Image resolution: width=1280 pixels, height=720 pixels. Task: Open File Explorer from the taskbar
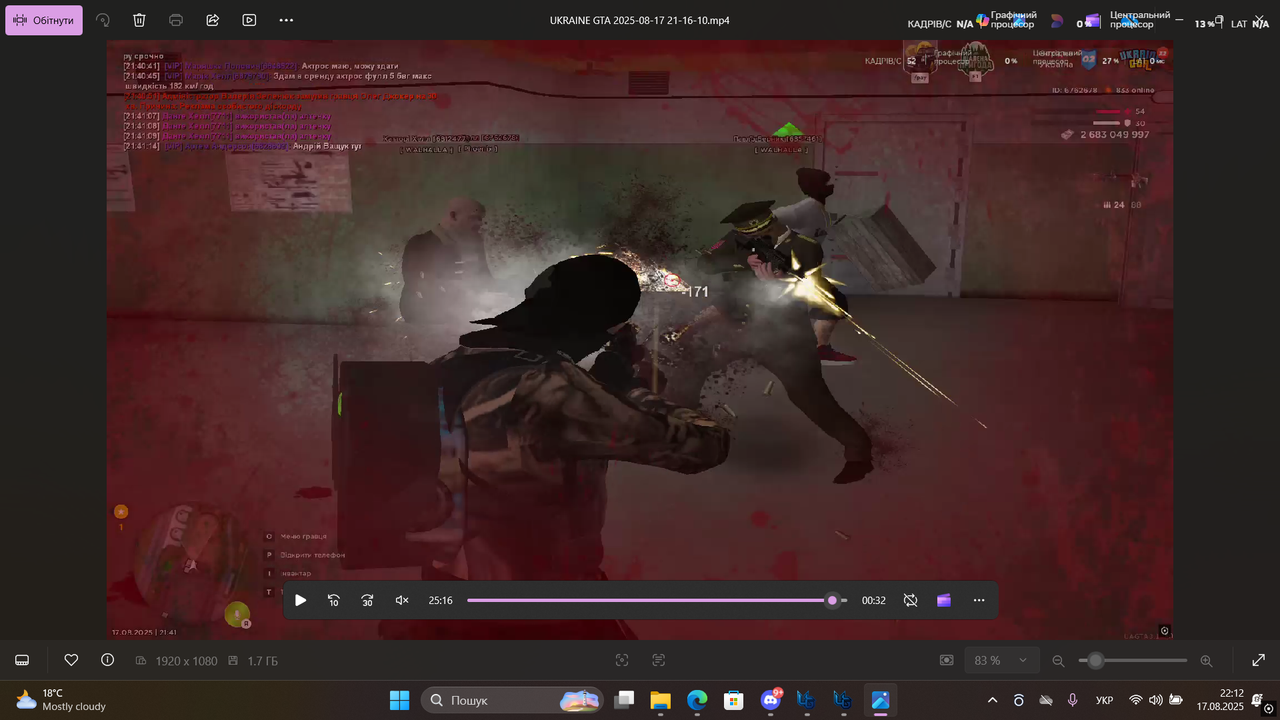[x=660, y=700]
